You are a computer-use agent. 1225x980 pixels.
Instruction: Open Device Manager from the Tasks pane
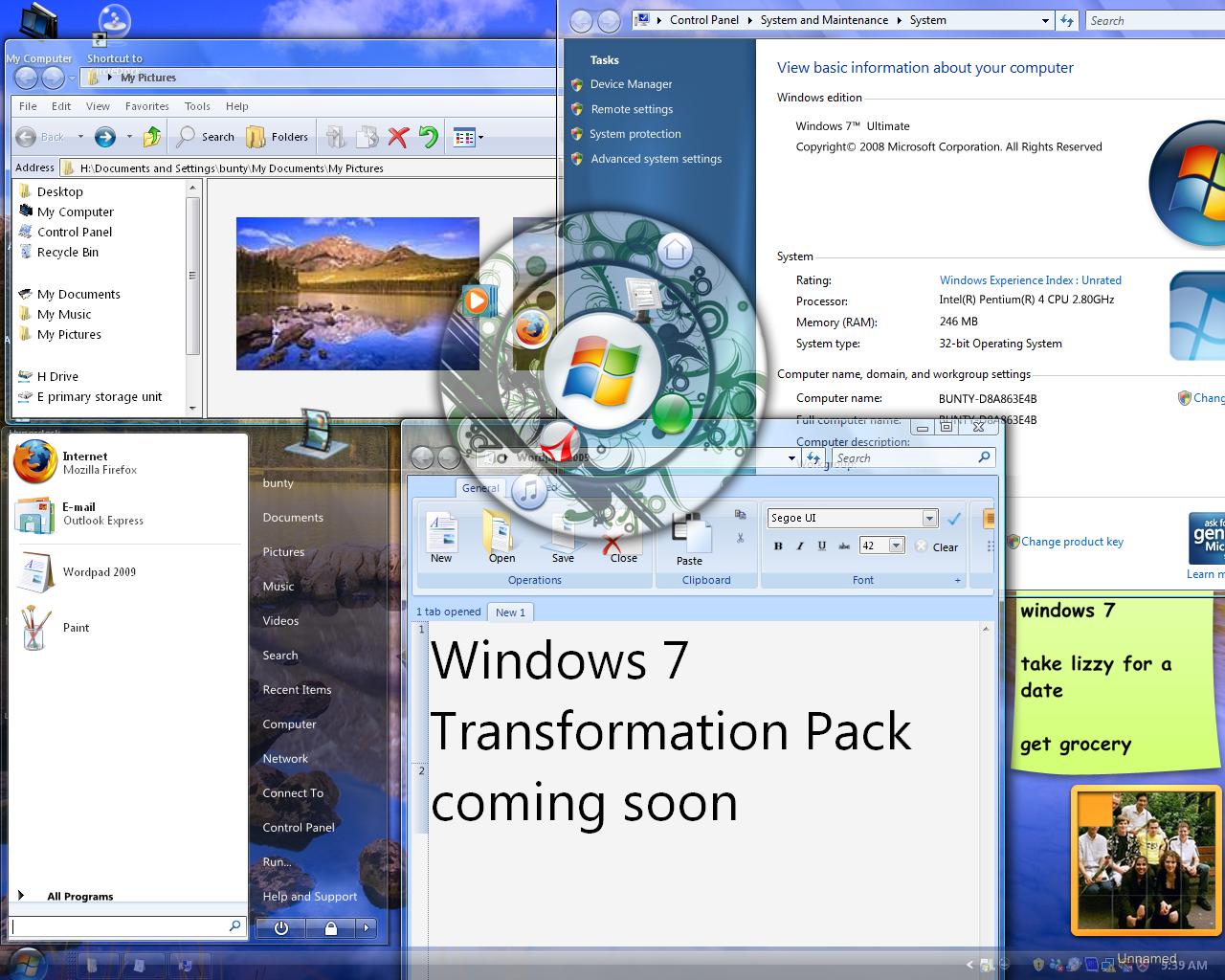click(x=633, y=84)
